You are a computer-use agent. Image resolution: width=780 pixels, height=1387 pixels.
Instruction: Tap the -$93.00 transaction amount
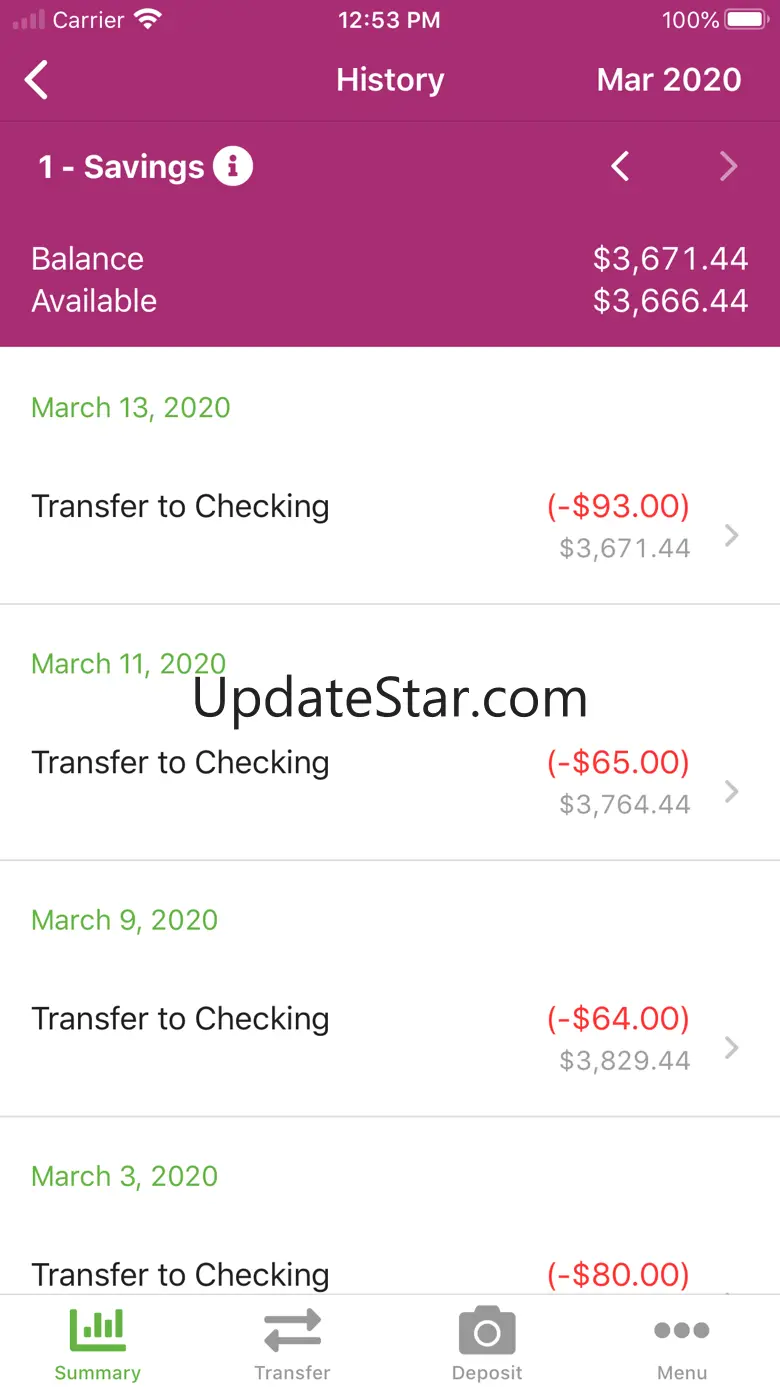click(x=618, y=506)
